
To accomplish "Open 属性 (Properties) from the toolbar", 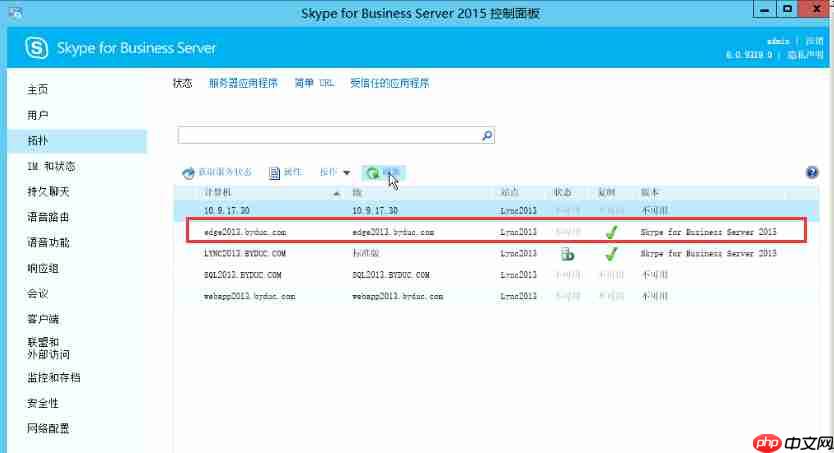I will tap(286, 172).
